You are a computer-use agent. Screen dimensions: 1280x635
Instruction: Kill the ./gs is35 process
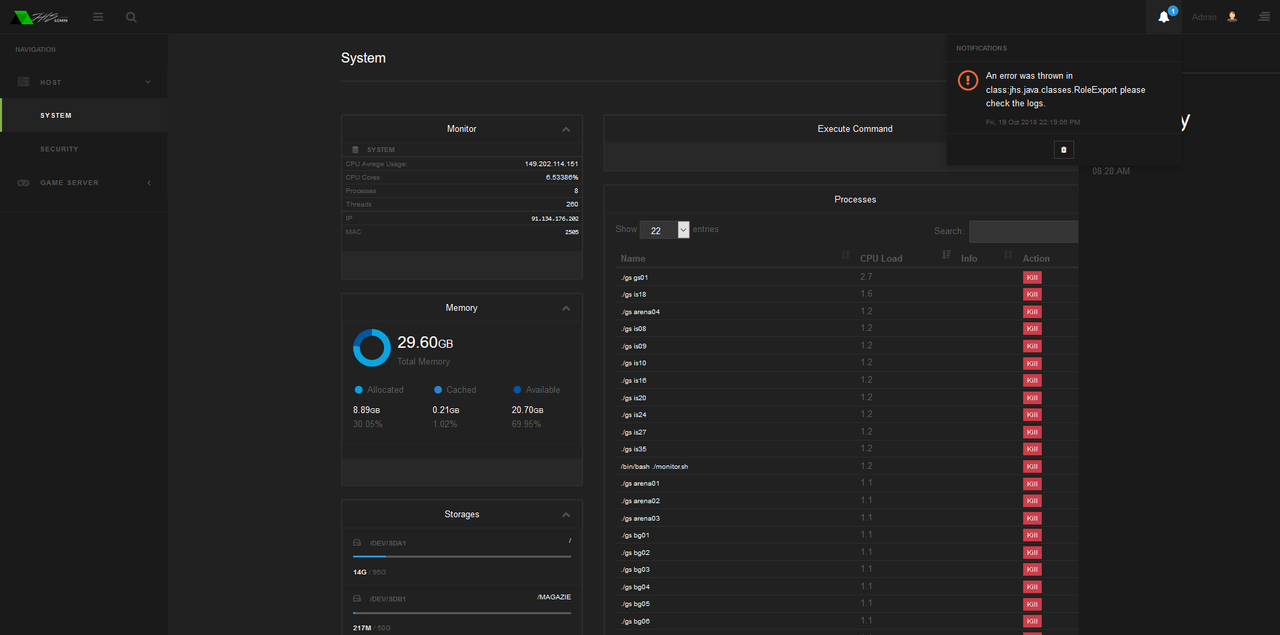1032,449
